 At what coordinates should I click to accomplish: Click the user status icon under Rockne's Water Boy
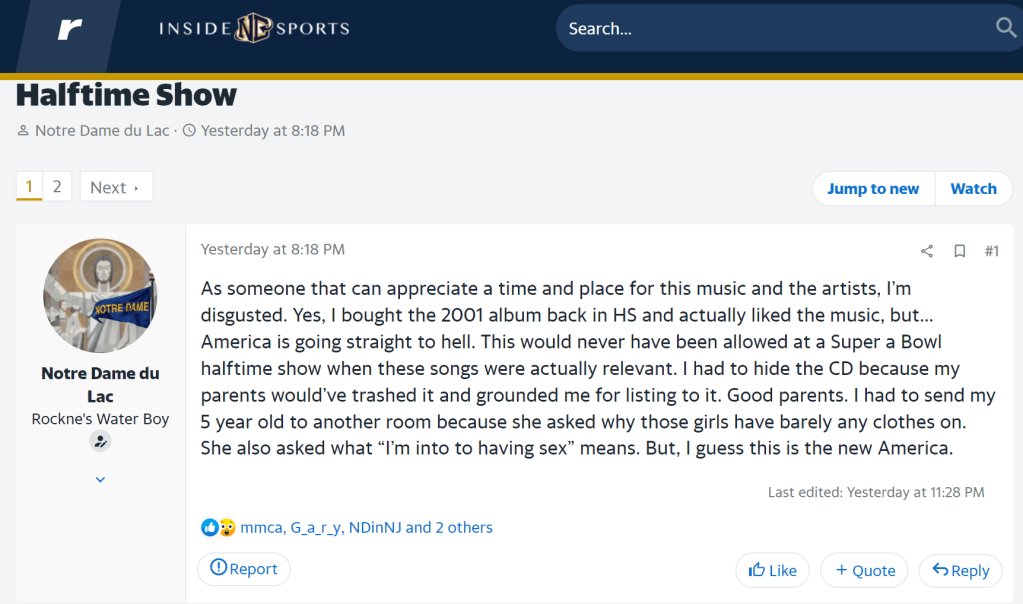100,441
